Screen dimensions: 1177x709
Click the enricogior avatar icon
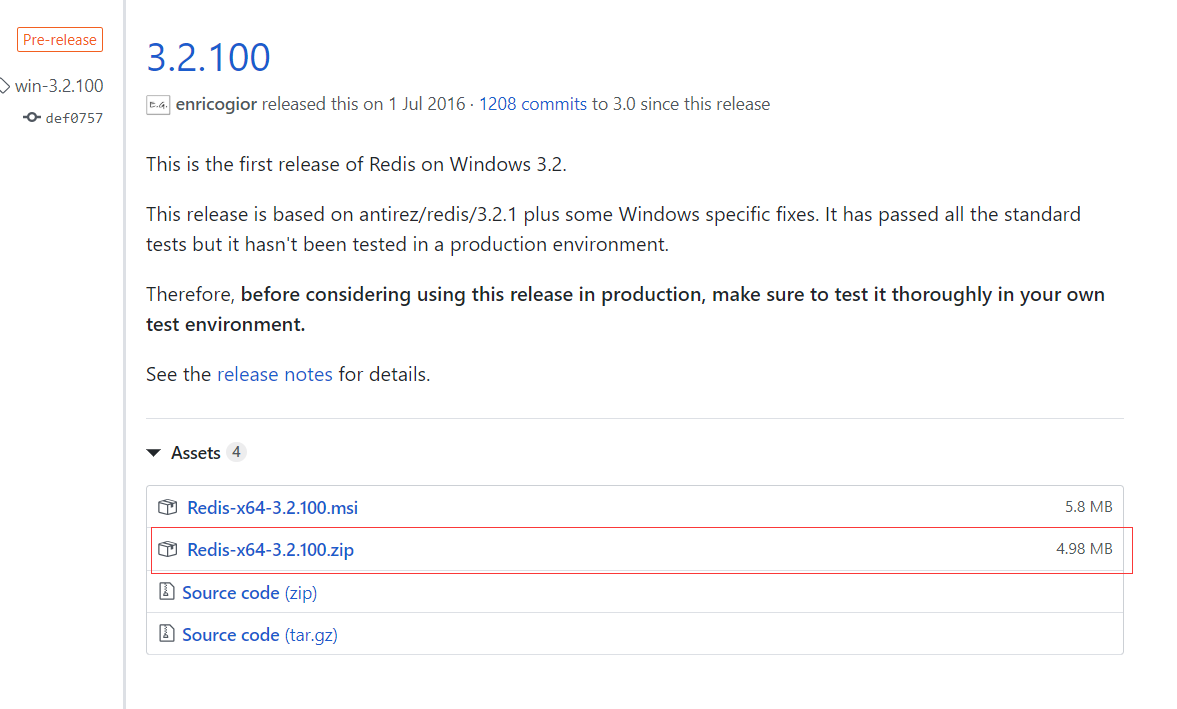[x=158, y=103]
